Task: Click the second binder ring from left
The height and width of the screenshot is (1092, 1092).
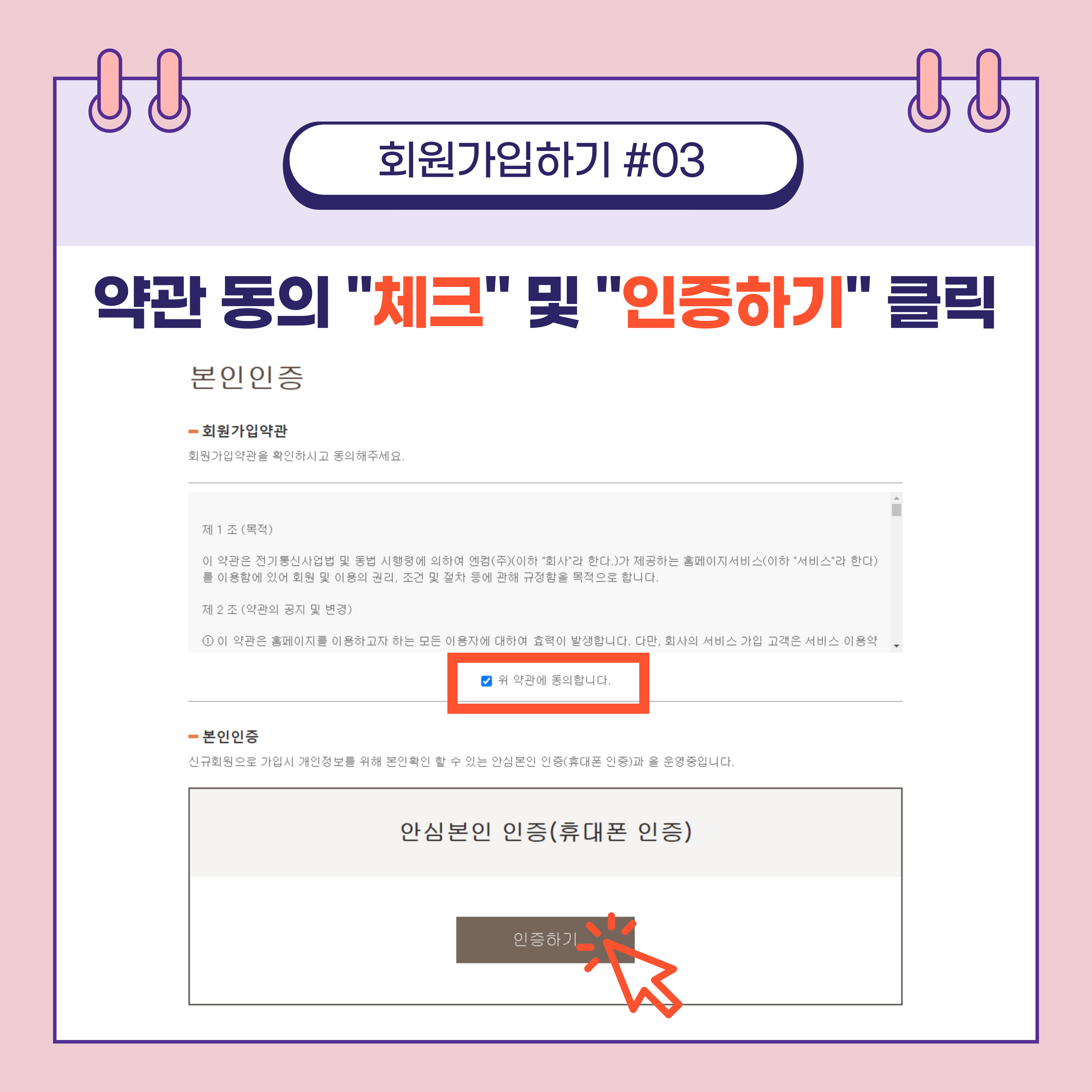Action: click(170, 91)
